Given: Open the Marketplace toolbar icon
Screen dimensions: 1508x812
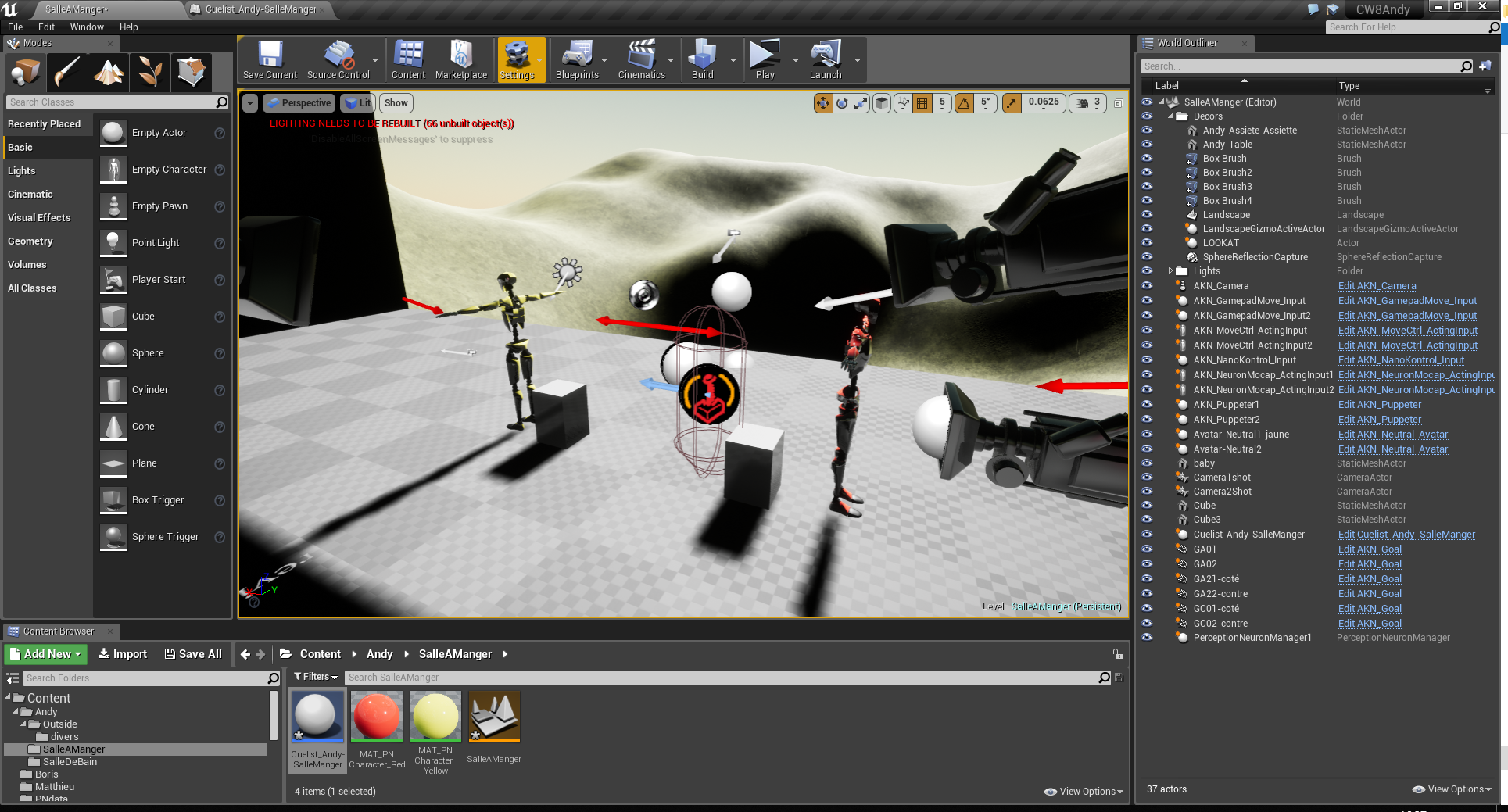Looking at the screenshot, I should point(461,60).
